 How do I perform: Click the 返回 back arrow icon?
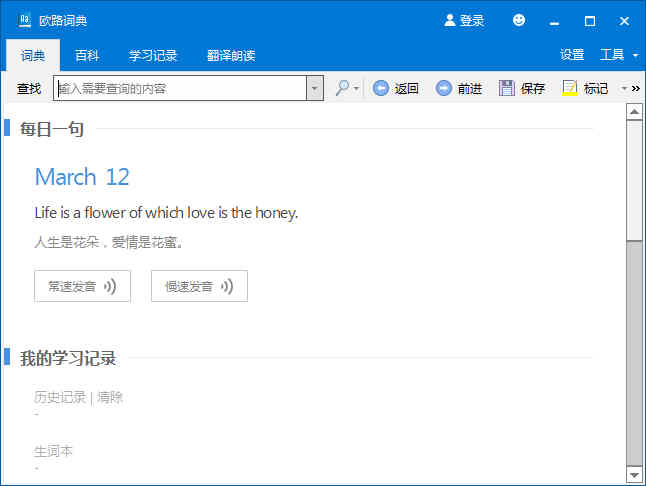pos(380,88)
